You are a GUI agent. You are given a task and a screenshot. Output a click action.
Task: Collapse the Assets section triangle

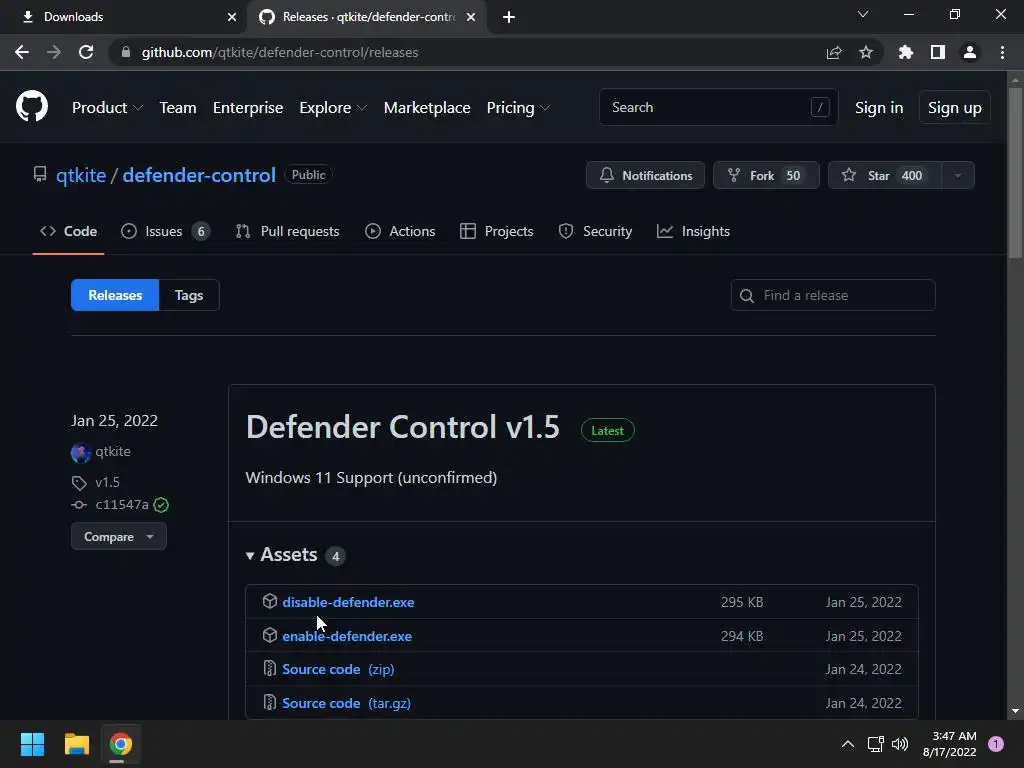click(x=249, y=556)
